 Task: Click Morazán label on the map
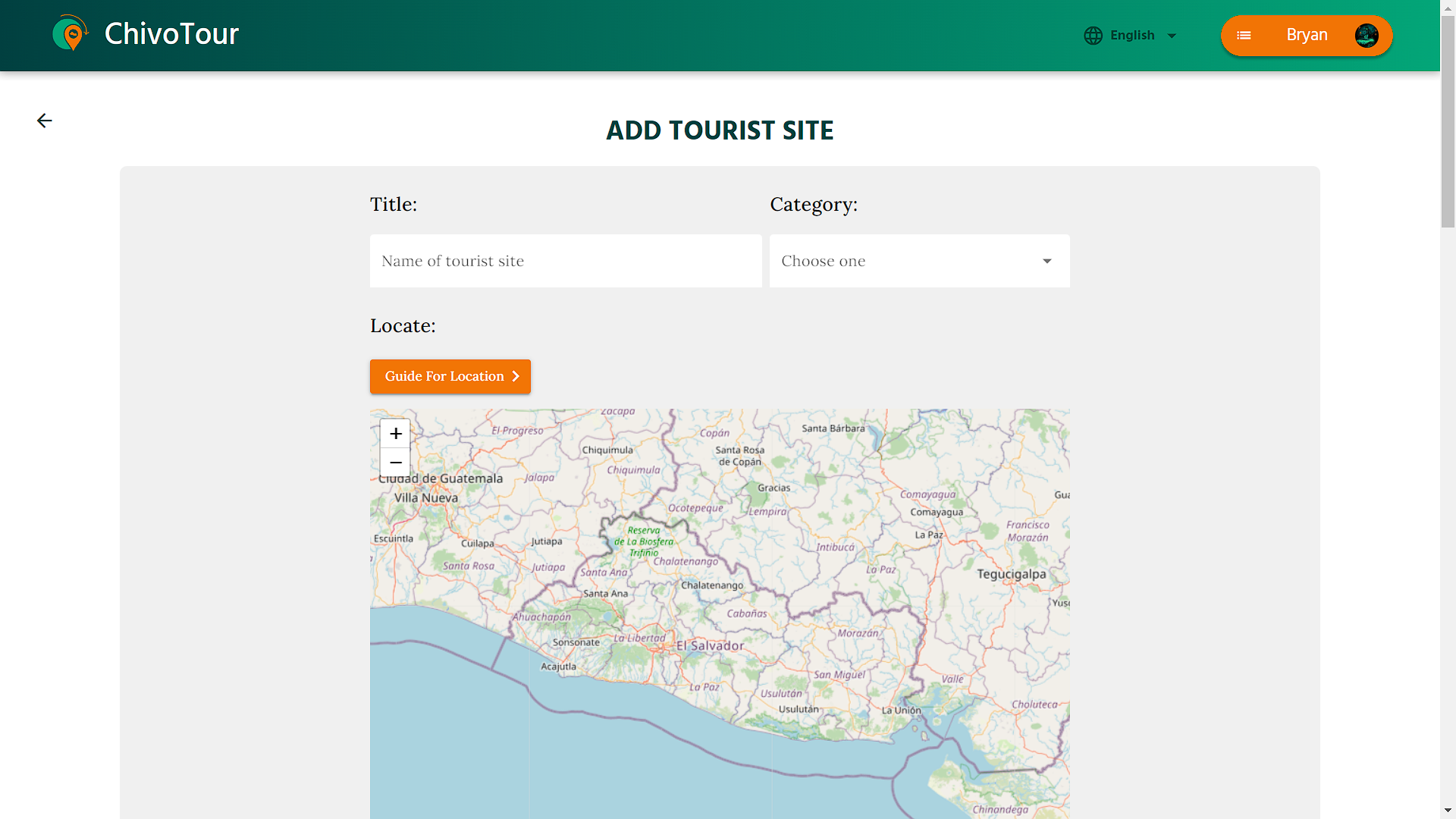coord(858,633)
